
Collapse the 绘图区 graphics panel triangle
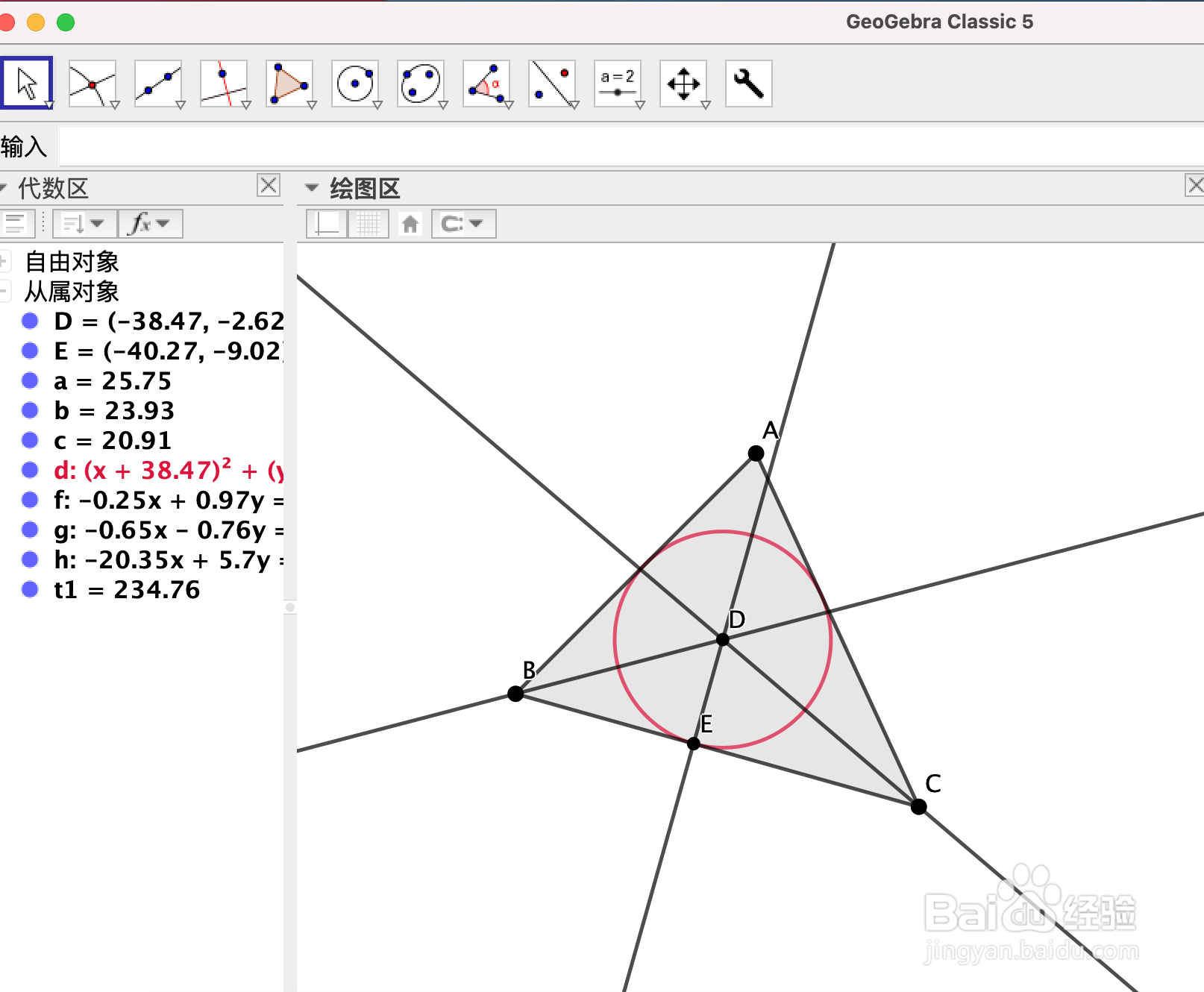pos(312,187)
